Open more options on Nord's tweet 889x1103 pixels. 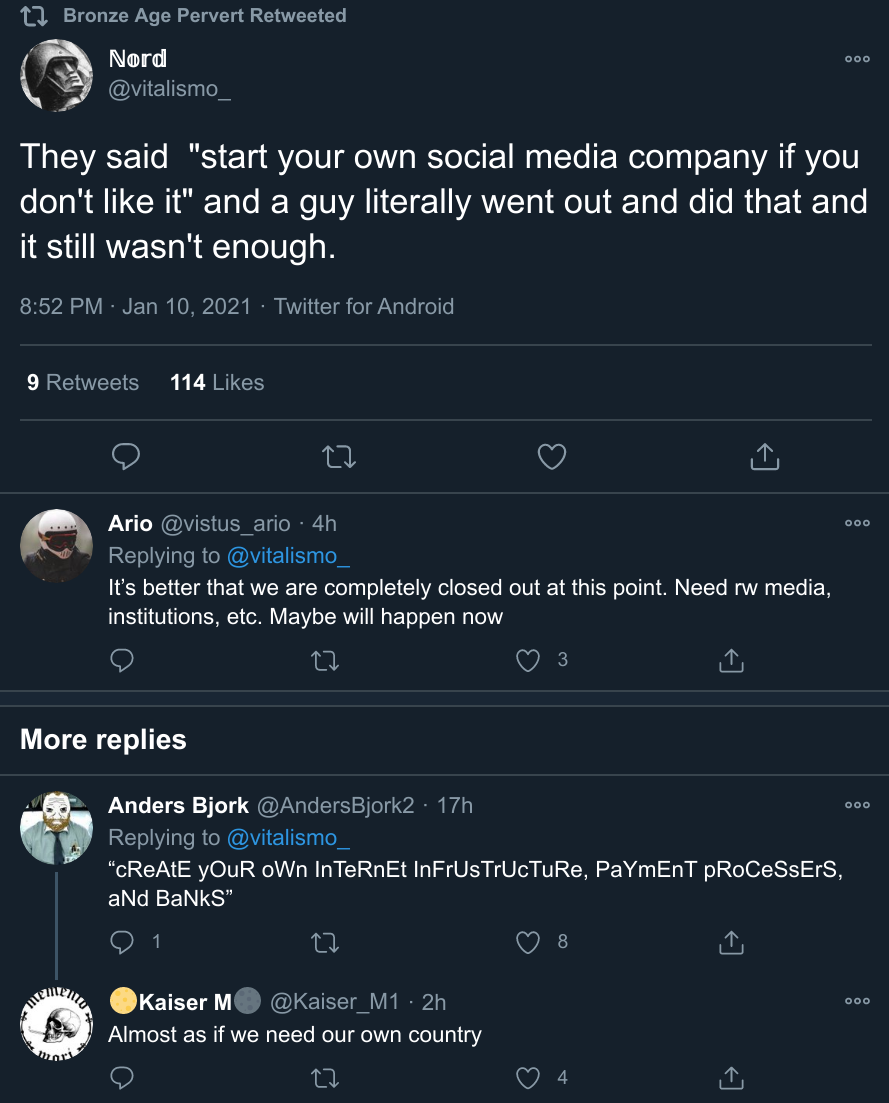pos(857,59)
